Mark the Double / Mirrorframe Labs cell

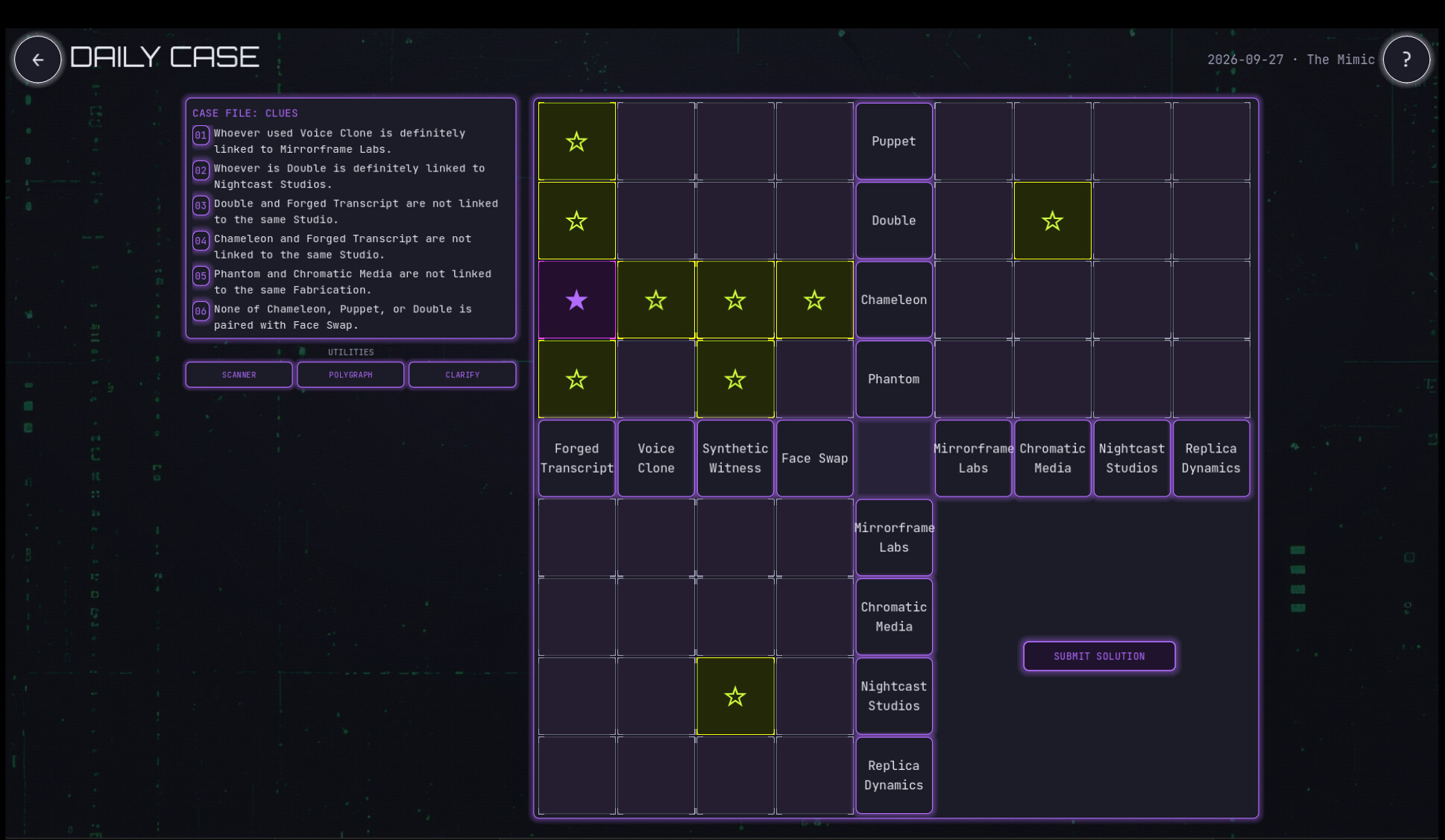[973, 221]
